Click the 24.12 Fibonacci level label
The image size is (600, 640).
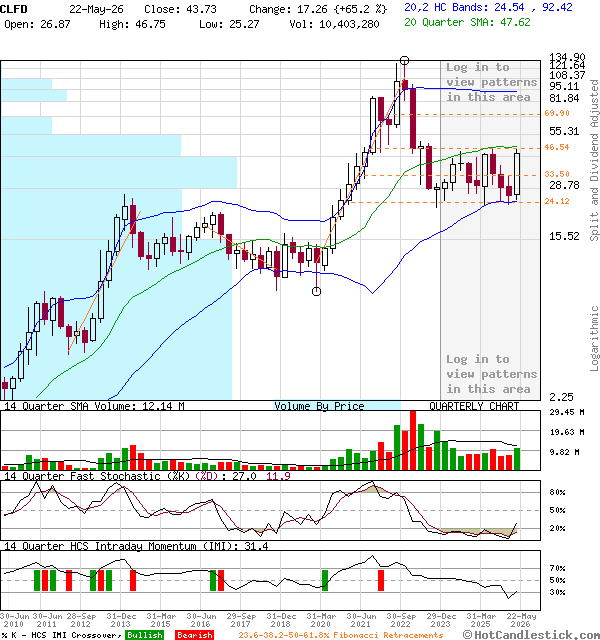tap(557, 201)
